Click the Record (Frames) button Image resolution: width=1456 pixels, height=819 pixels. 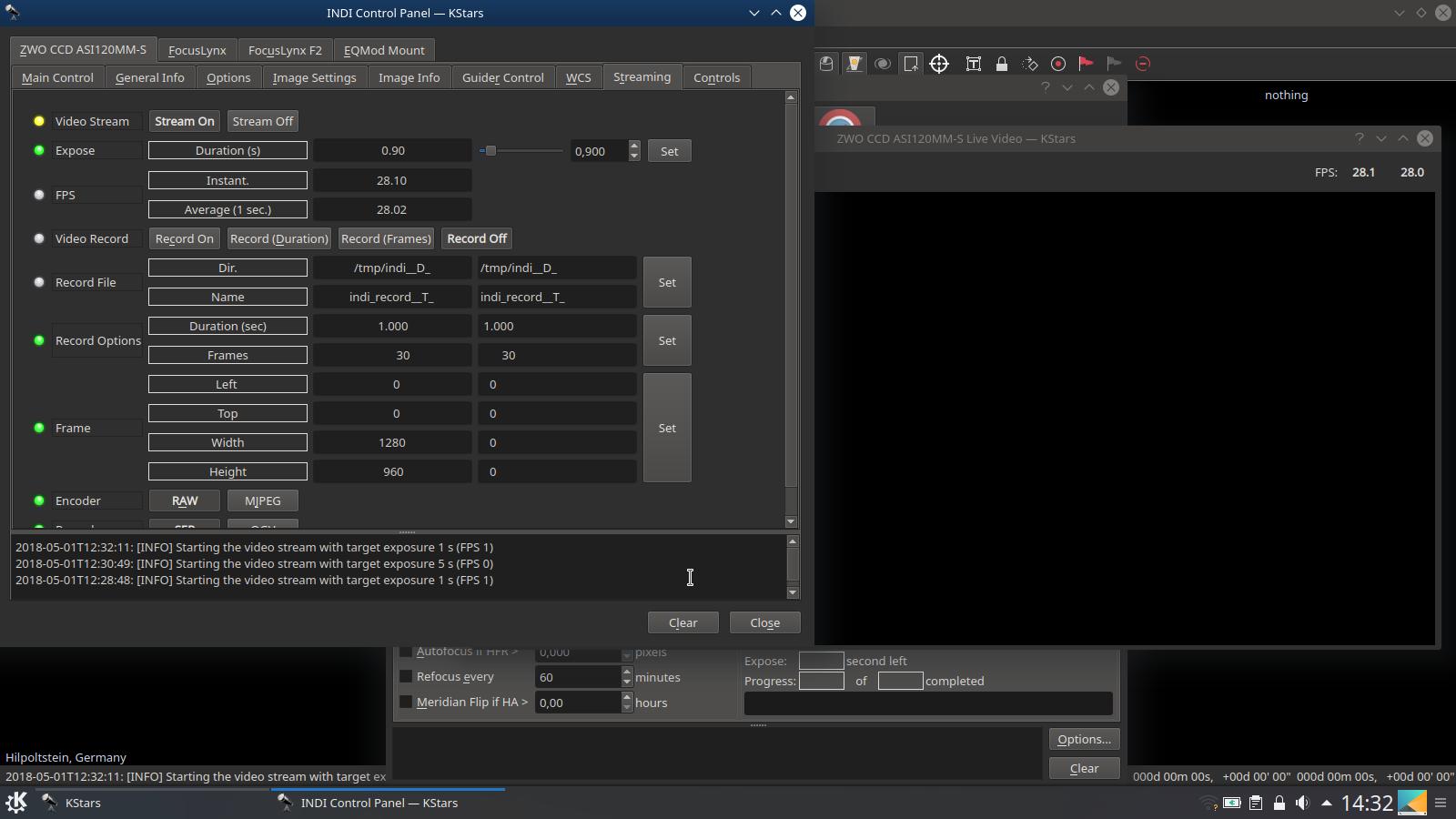(386, 238)
